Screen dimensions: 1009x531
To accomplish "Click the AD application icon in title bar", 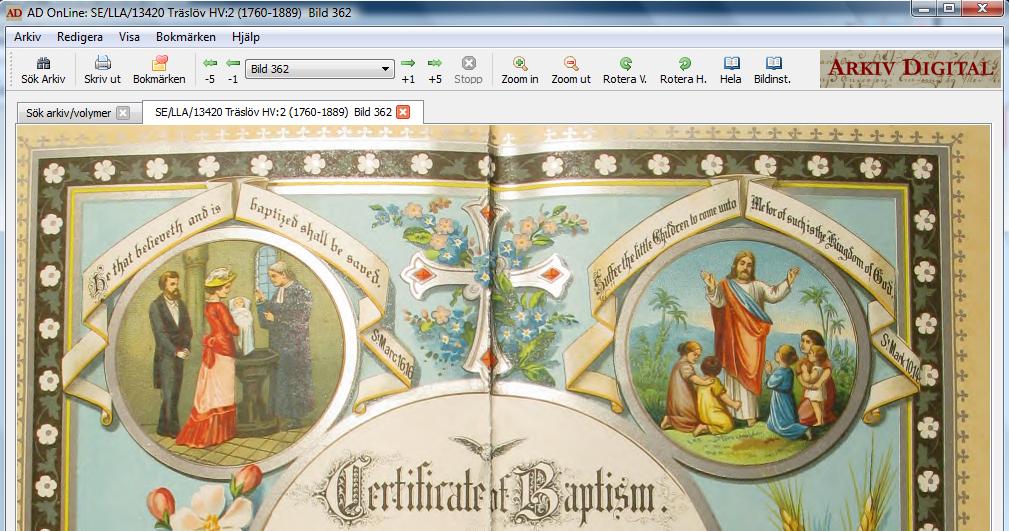I will point(14,12).
